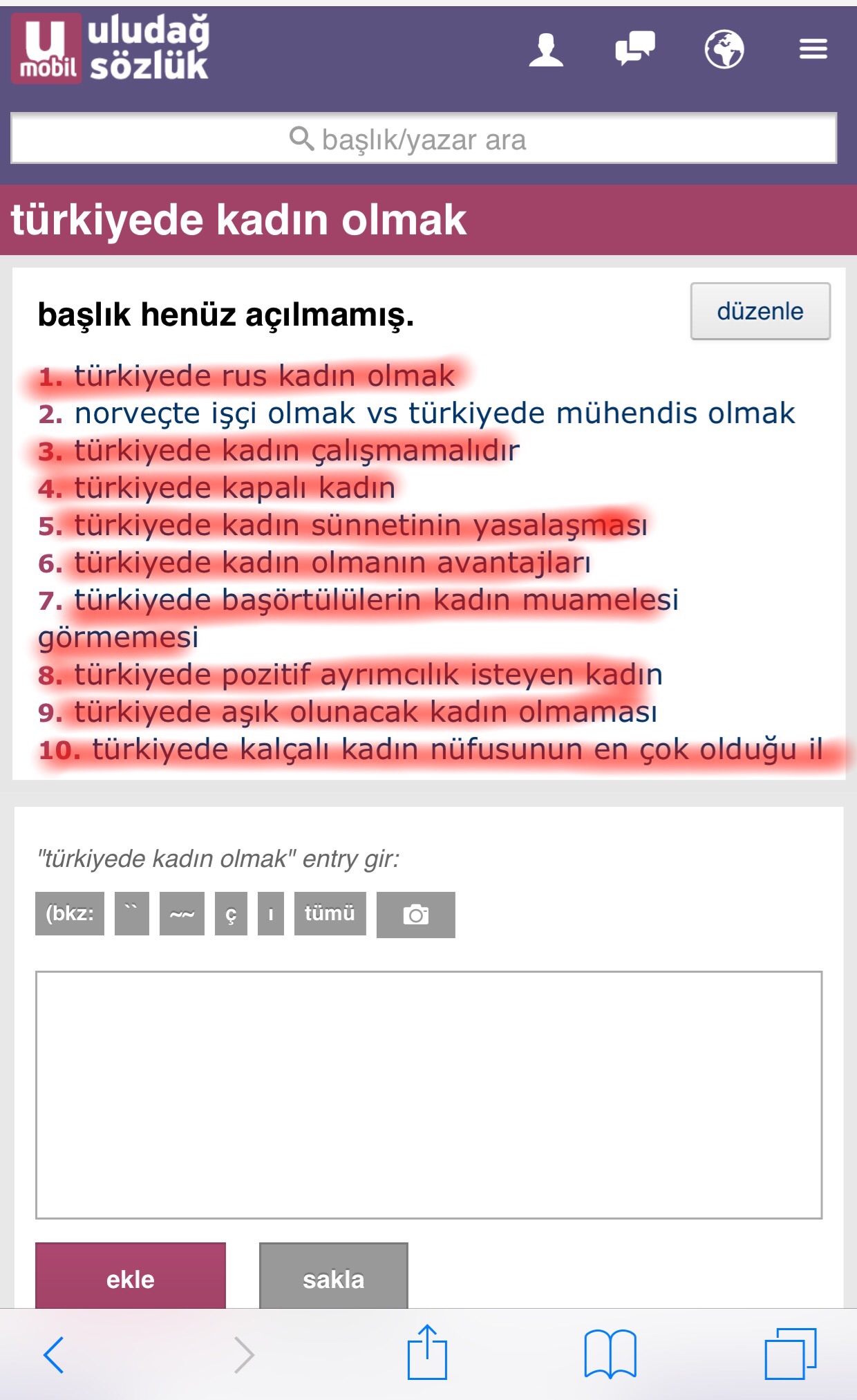
Task: Click the düzenle button
Action: tap(760, 311)
